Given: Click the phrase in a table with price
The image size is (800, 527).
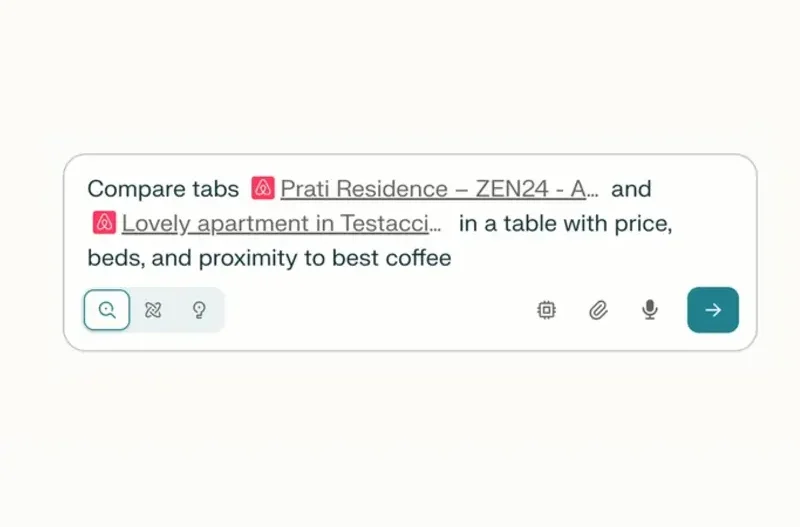Looking at the screenshot, I should [565, 223].
